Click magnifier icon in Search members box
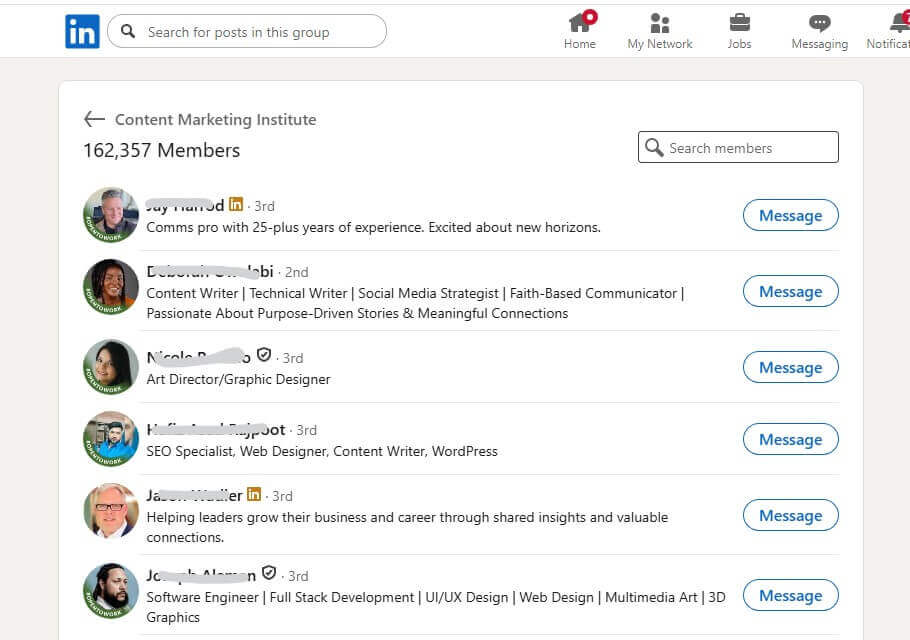Screen dimensions: 910x640 pos(654,147)
